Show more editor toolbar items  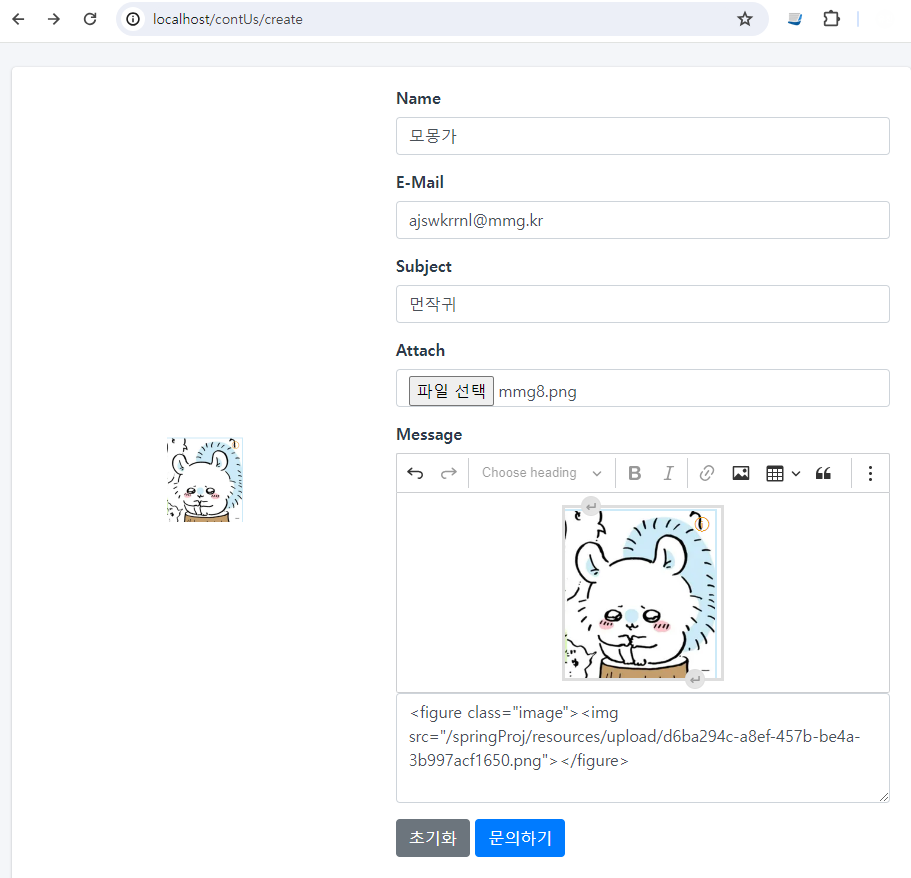tap(870, 473)
